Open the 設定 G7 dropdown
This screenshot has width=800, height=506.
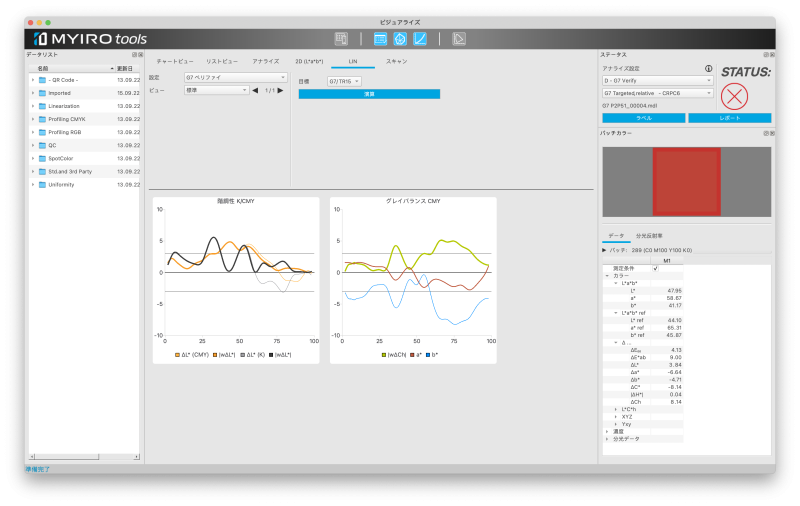pyautogui.click(x=236, y=78)
